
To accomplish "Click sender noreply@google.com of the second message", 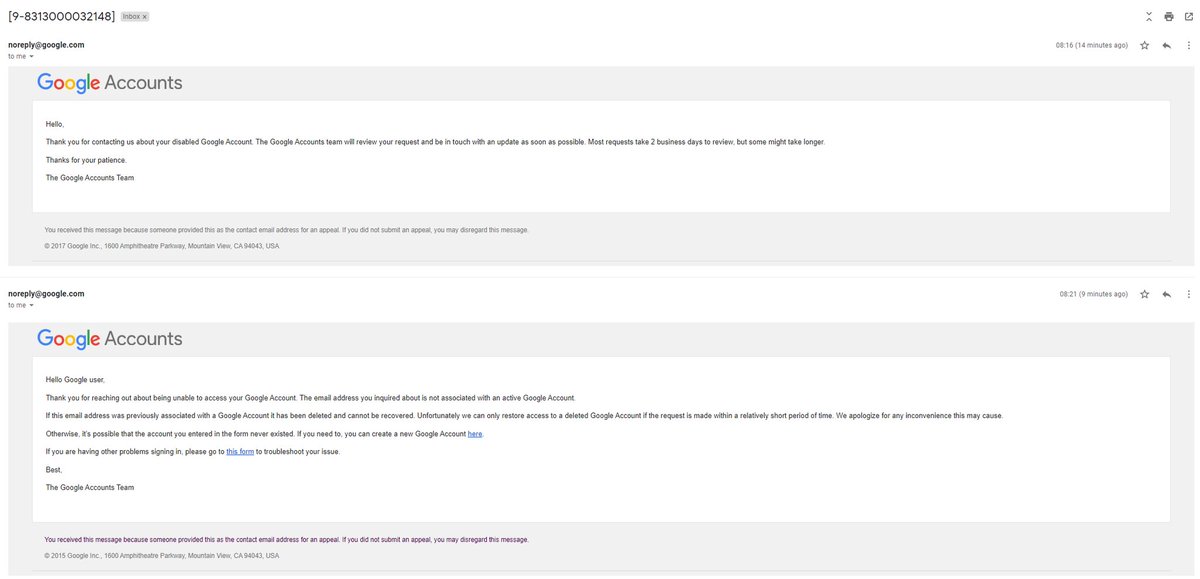I will click(46, 294).
